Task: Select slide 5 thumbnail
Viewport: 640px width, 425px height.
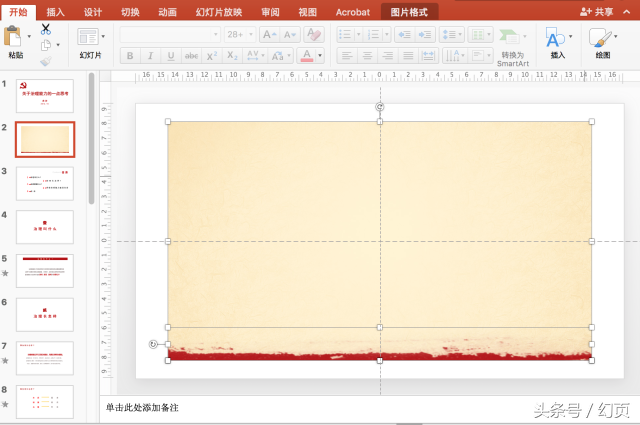Action: coord(45,271)
